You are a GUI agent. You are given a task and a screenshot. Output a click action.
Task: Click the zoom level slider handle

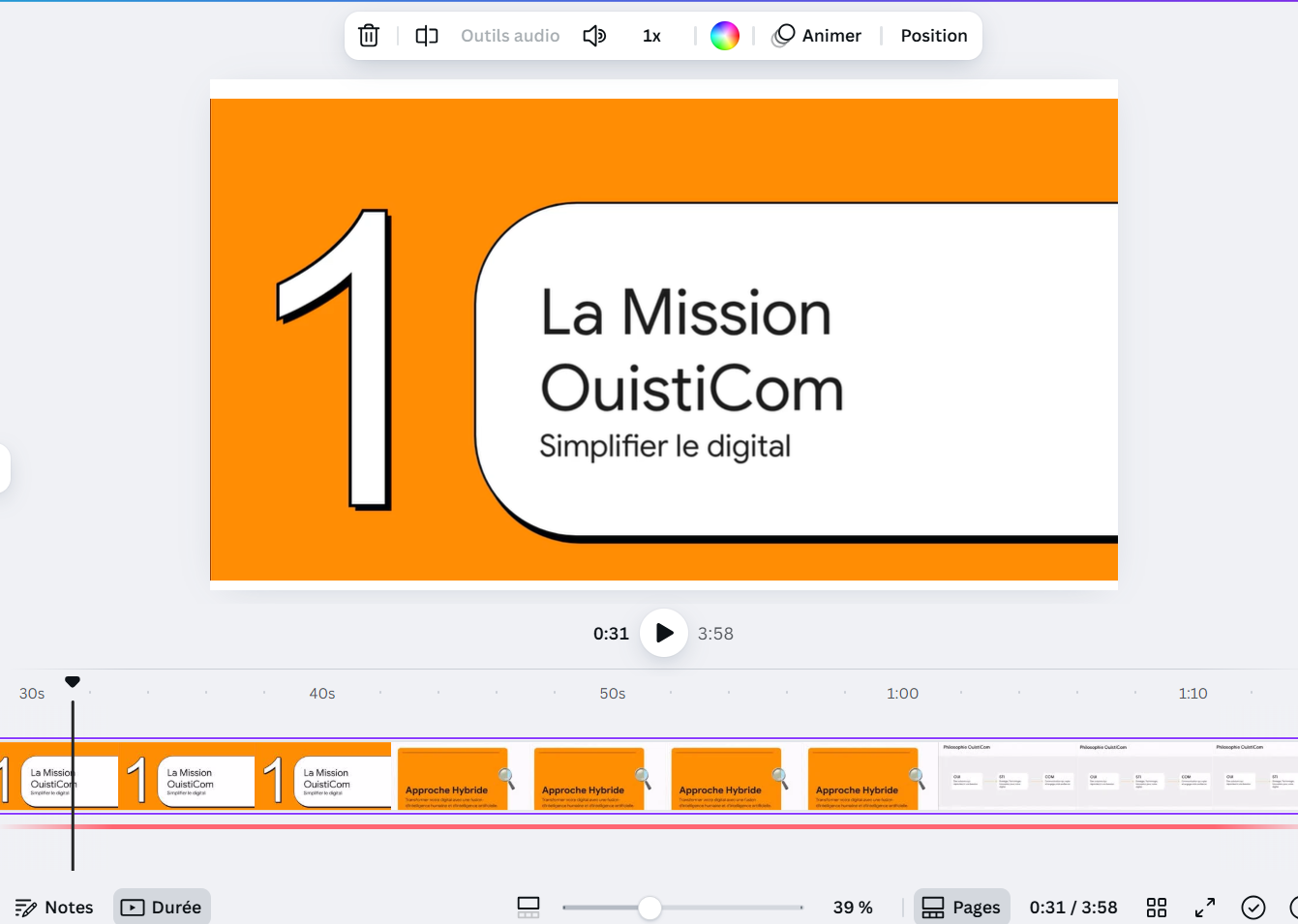pyautogui.click(x=649, y=908)
